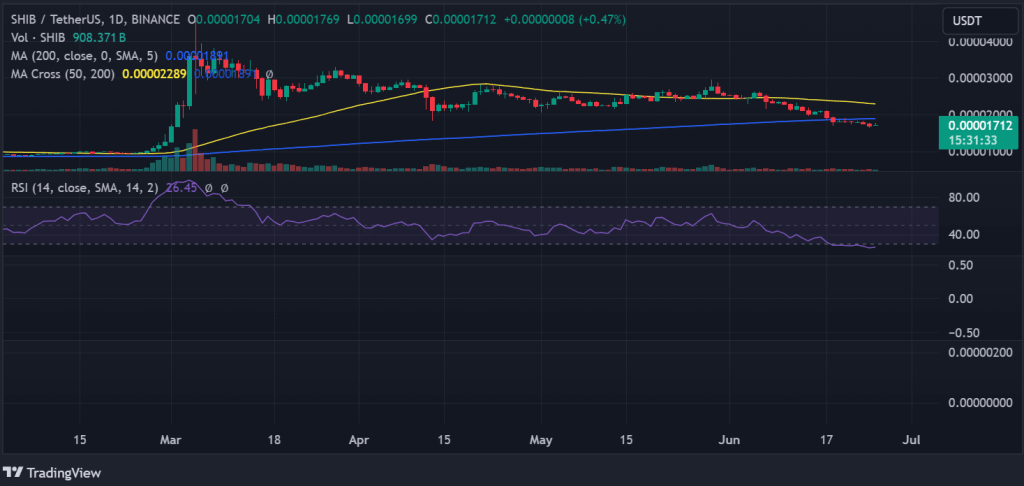Click the MA 200 value 0.00001891 in blue
1024x486 pixels.
(x=197, y=56)
